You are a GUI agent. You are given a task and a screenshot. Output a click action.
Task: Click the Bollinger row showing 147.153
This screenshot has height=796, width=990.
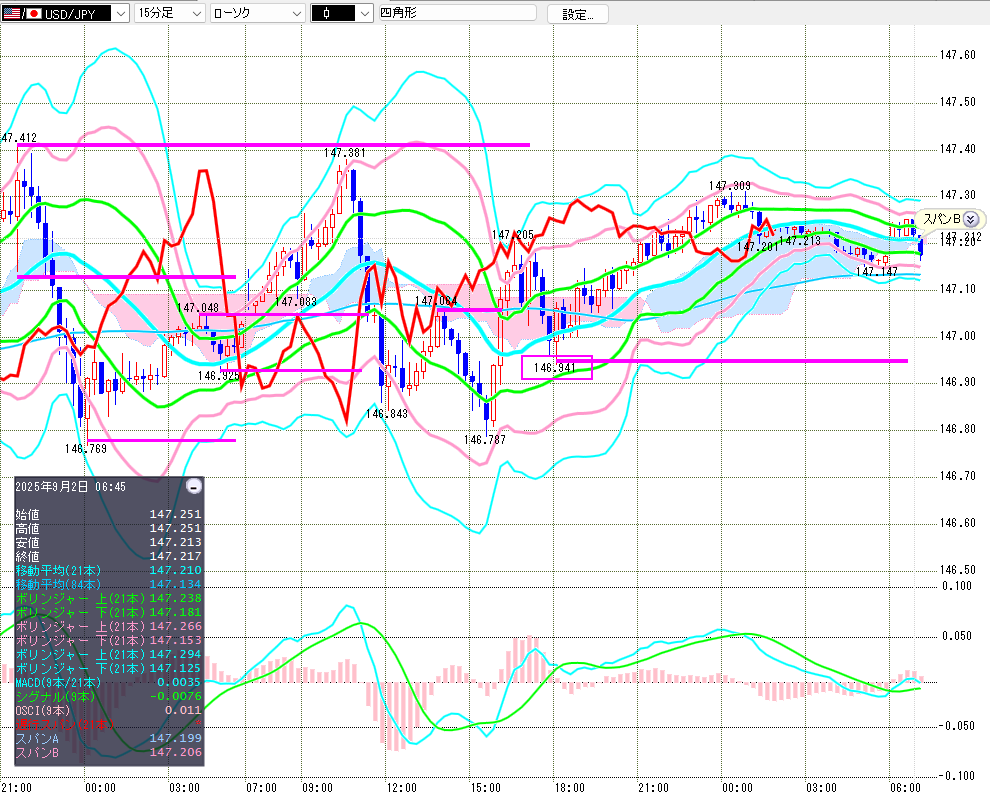tap(108, 640)
